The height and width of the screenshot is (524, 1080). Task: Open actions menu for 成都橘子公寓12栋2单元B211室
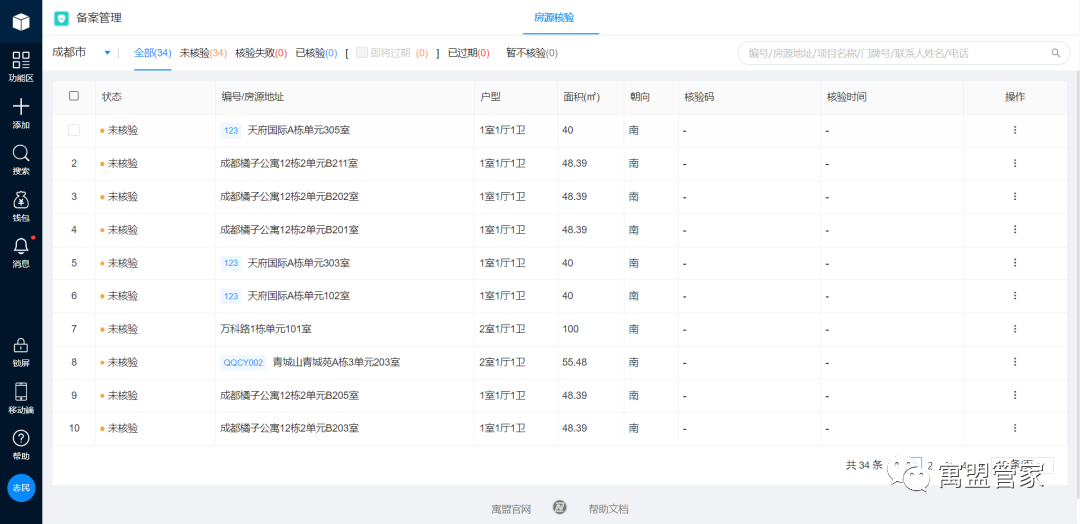coord(1015,163)
